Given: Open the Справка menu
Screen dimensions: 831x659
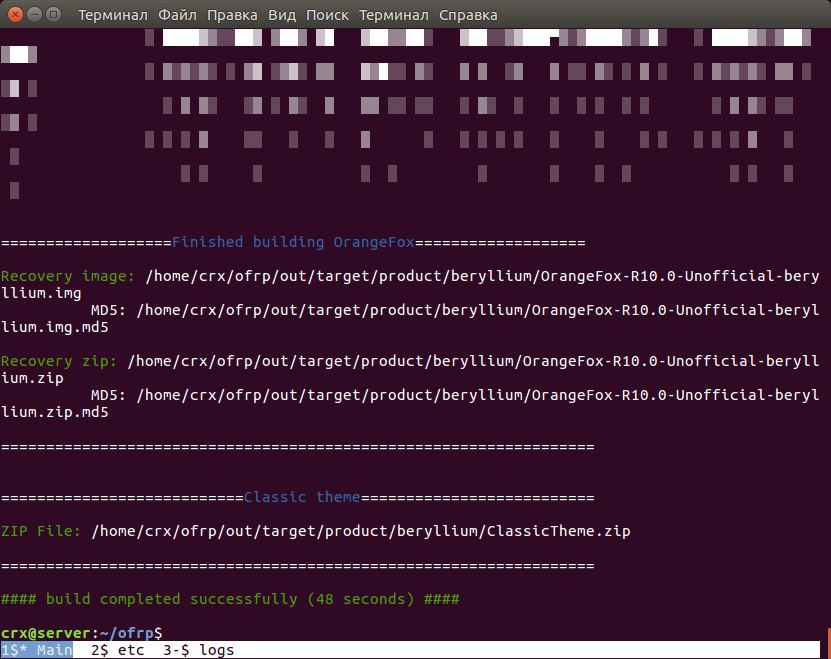Looking at the screenshot, I should (468, 15).
